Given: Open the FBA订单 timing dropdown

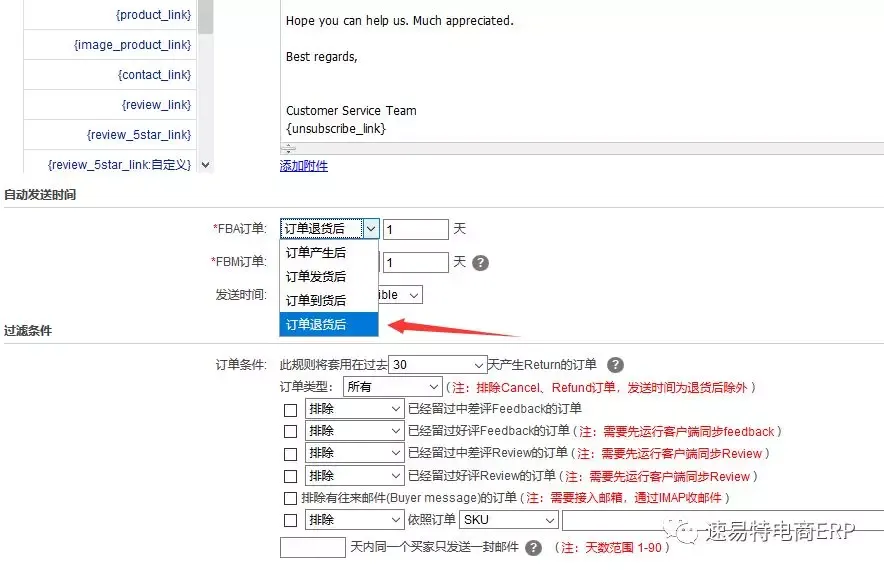Looking at the screenshot, I should (329, 229).
